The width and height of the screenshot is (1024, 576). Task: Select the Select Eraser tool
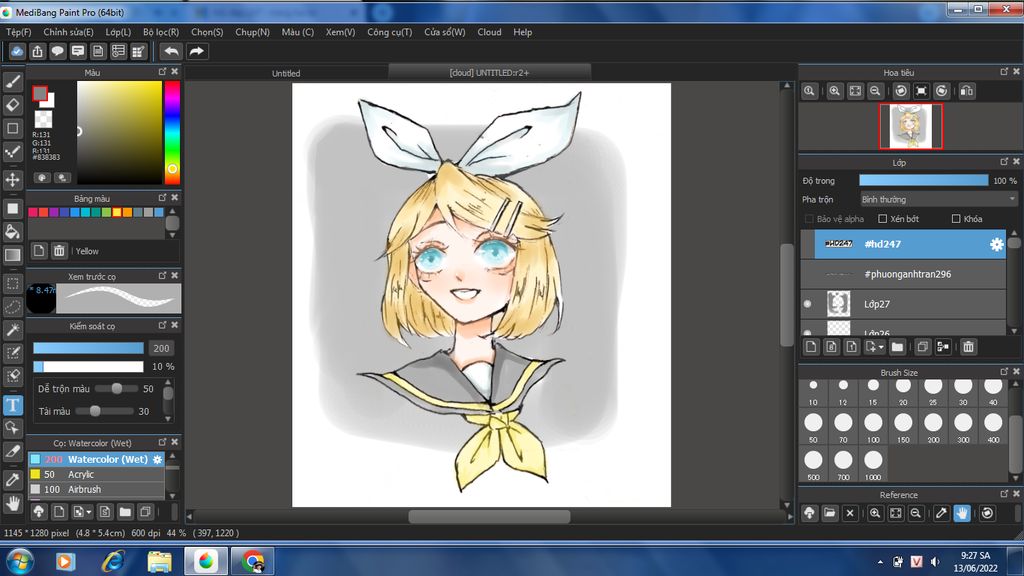pos(12,377)
